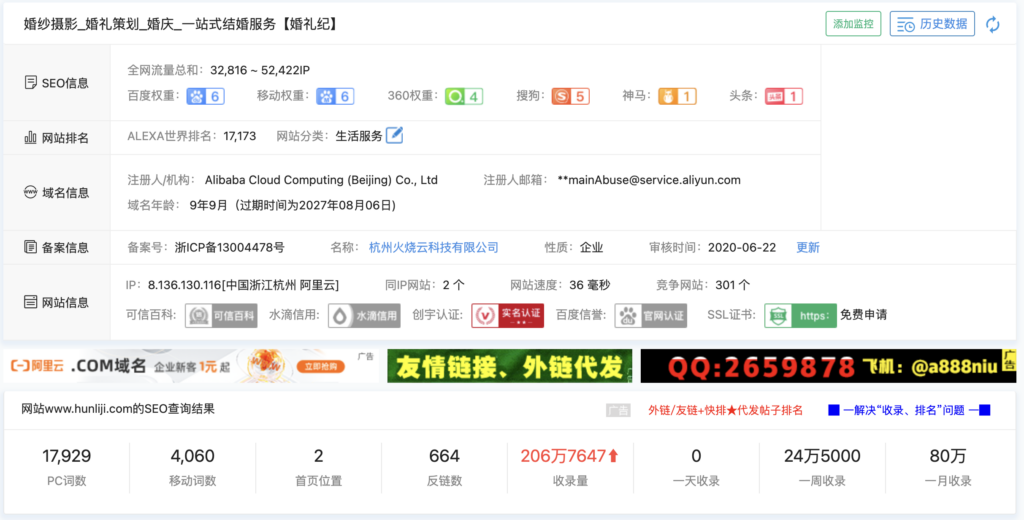This screenshot has width=1024, height=520.
Task: Click the 一月收录 value 80万
Action: coord(948,456)
